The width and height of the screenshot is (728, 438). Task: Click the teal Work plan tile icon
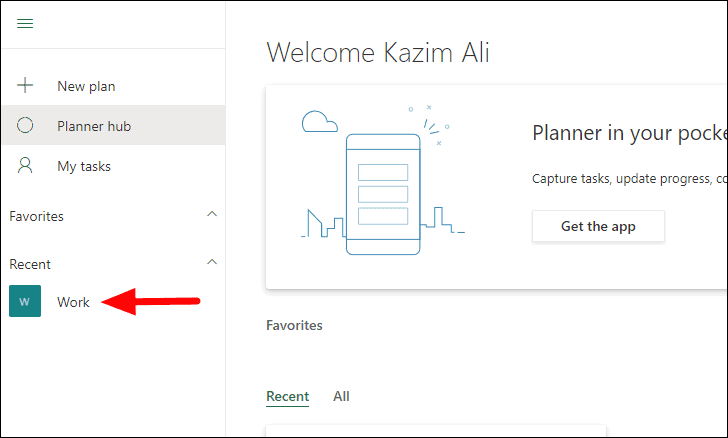25,302
